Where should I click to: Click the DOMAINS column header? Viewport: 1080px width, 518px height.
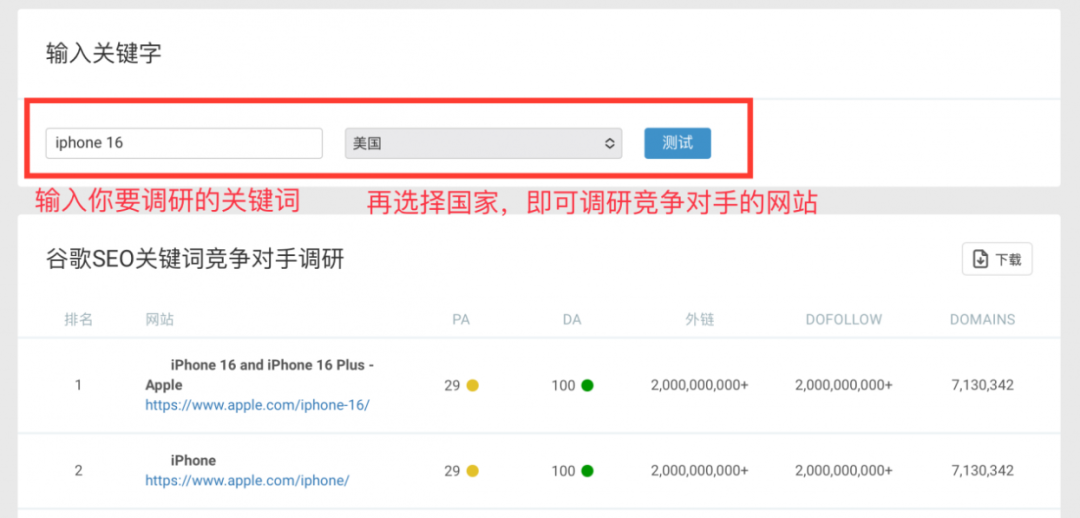982,320
